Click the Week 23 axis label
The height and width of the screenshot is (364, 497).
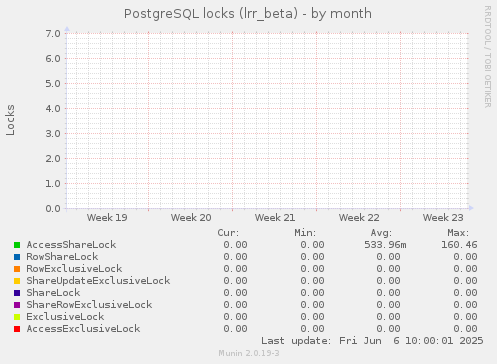tap(443, 218)
